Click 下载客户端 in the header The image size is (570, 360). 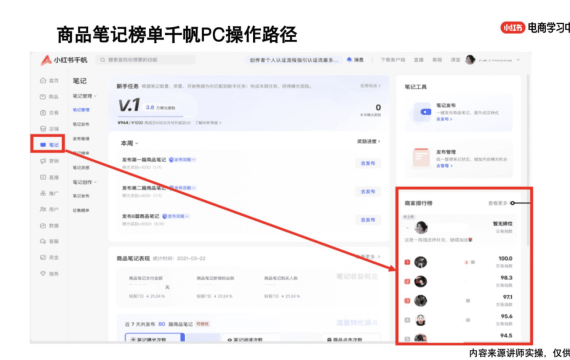(x=393, y=60)
